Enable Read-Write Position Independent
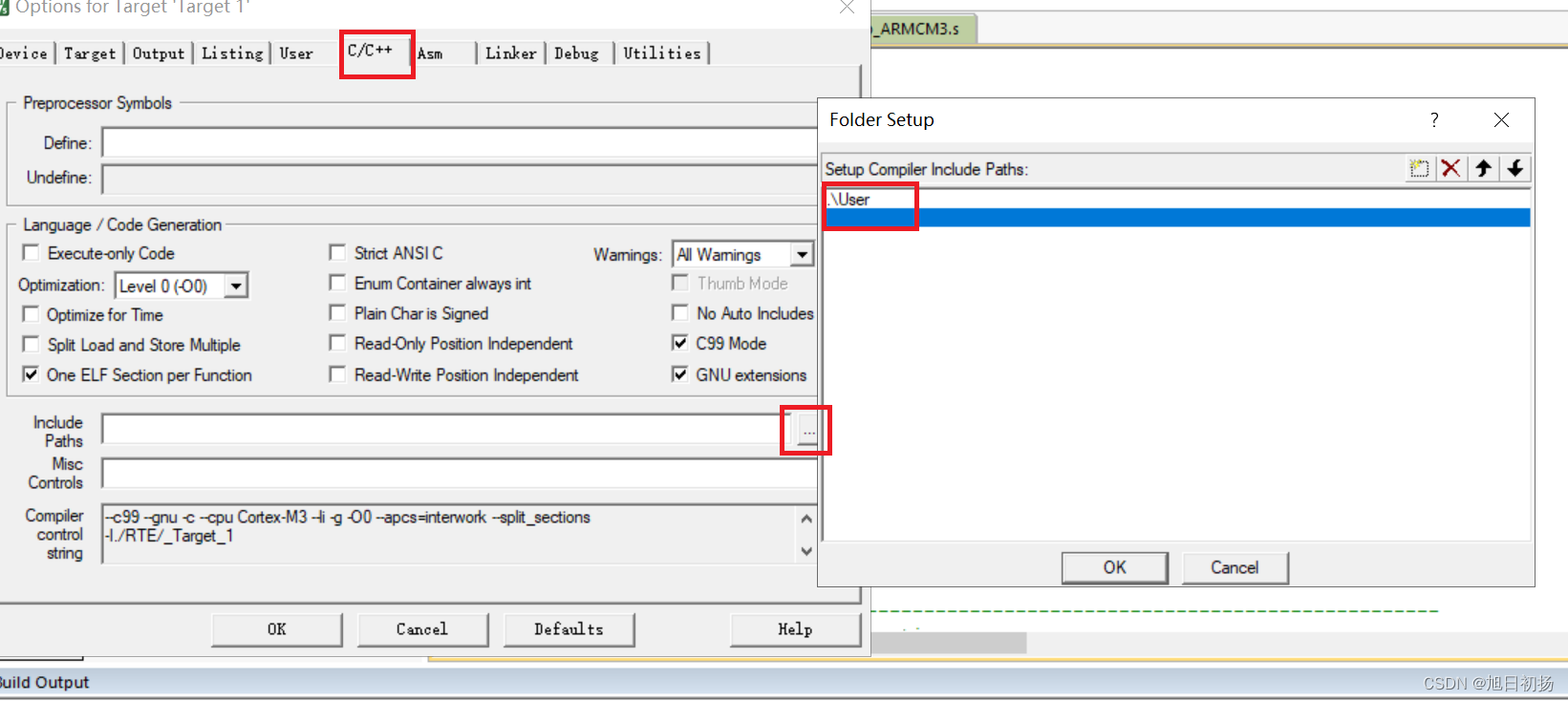Screen dimensions: 1568x701 tap(337, 374)
